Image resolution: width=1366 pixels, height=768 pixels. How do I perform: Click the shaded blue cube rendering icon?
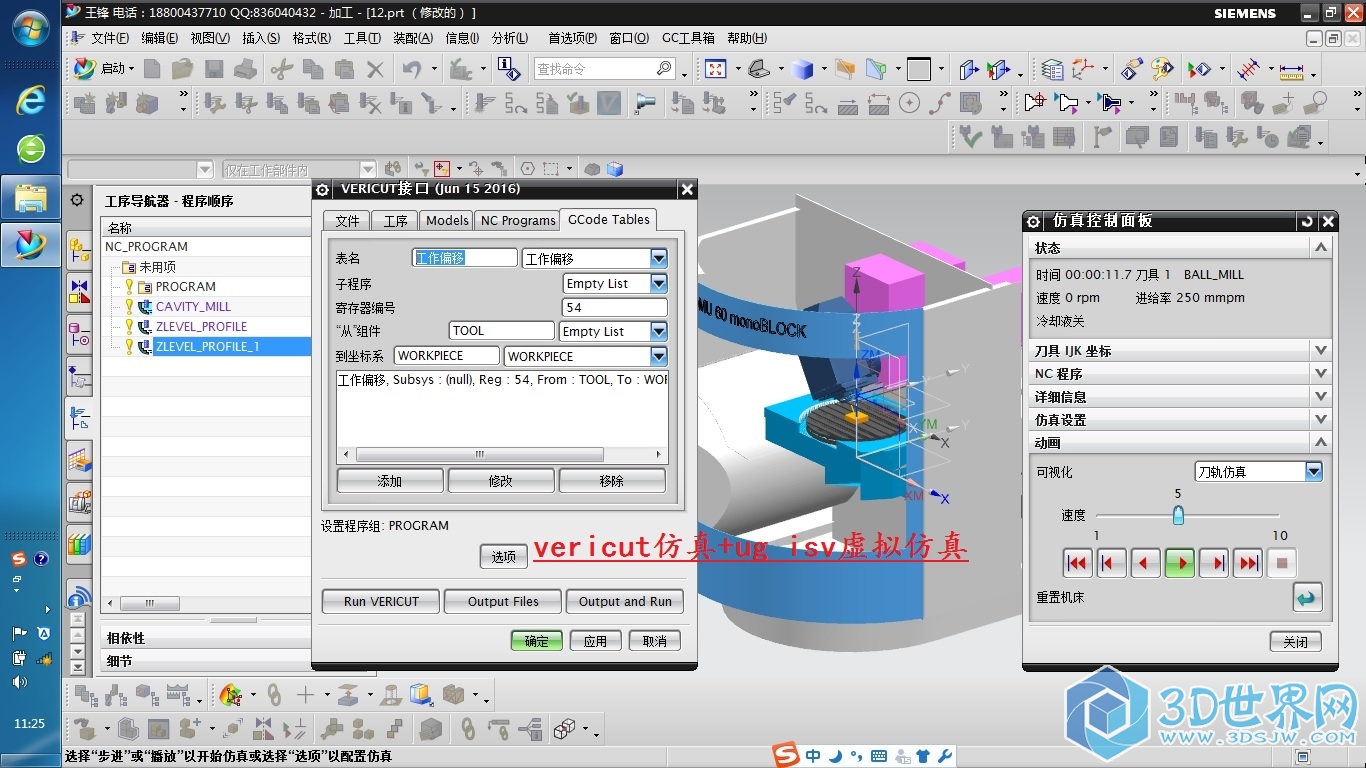coord(802,69)
